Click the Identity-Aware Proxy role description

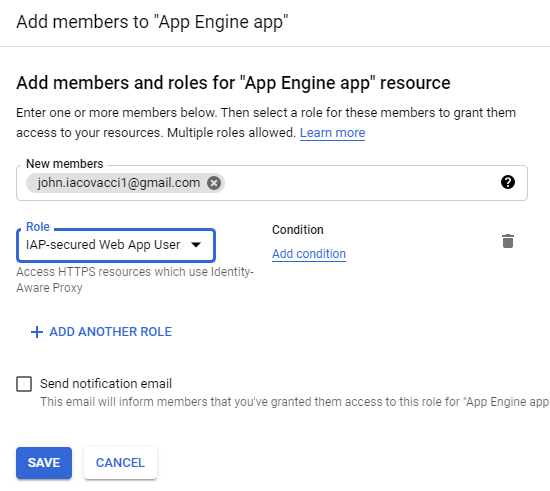click(135, 280)
